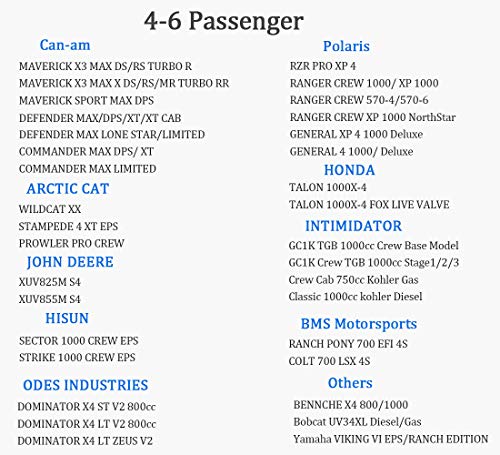Select RZR PRO XP 4 model
The width and height of the screenshot is (500, 455).
(x=323, y=66)
